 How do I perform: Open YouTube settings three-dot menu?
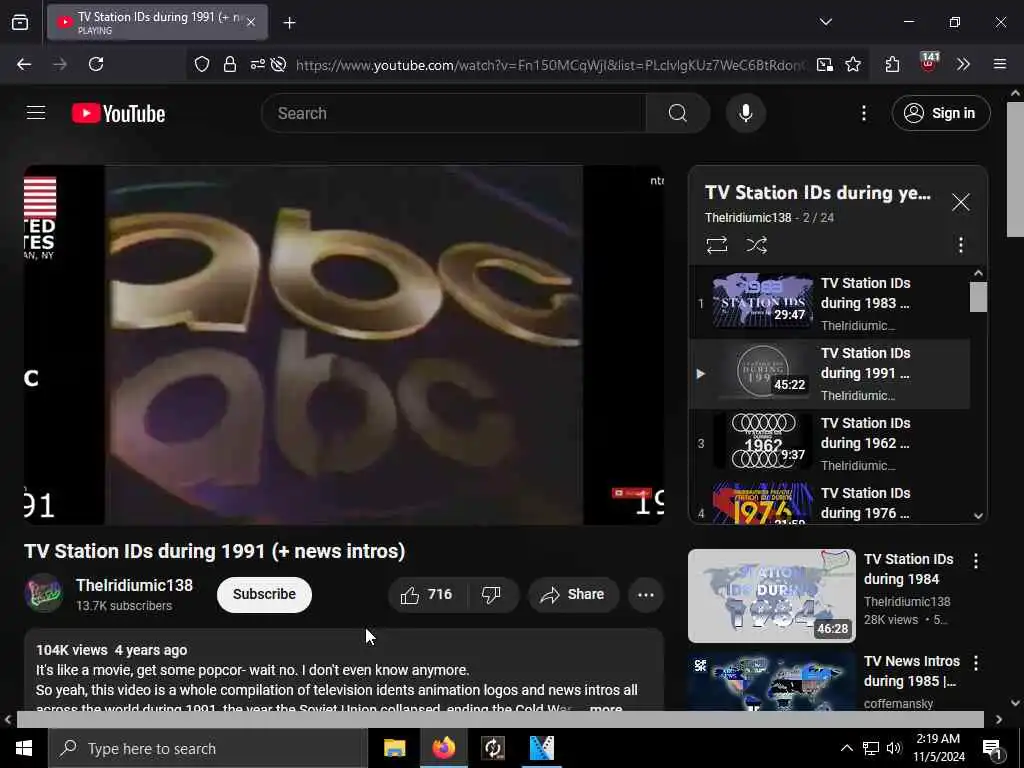(864, 113)
